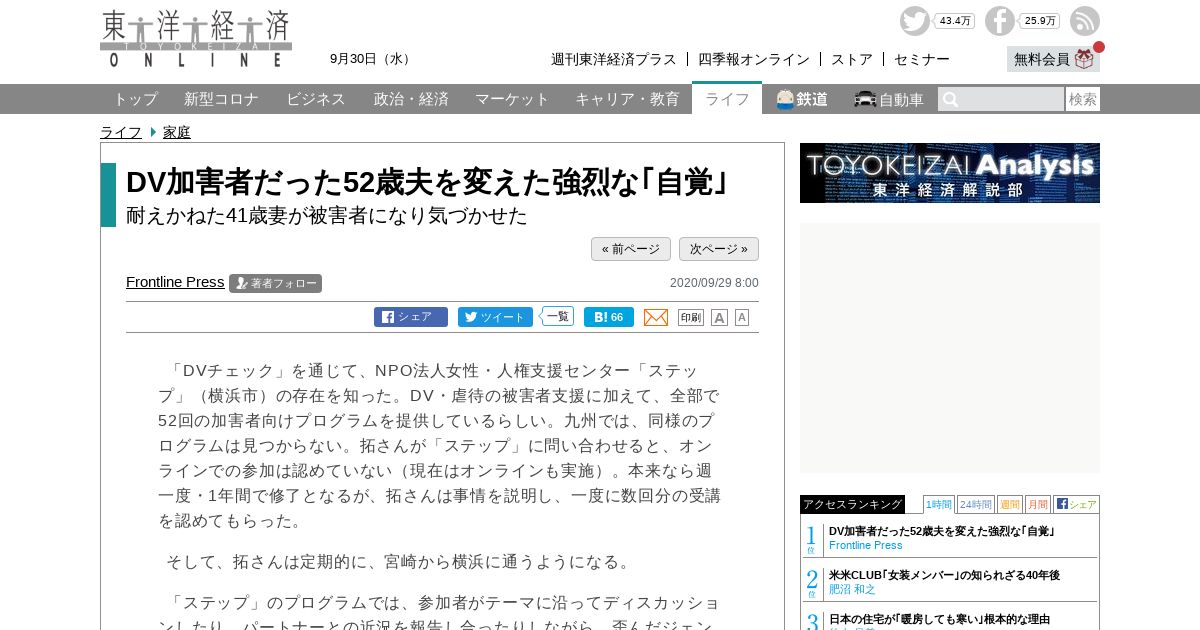Screen dimensions: 1200x630
Task: Open the セミナー link
Action: click(x=922, y=59)
